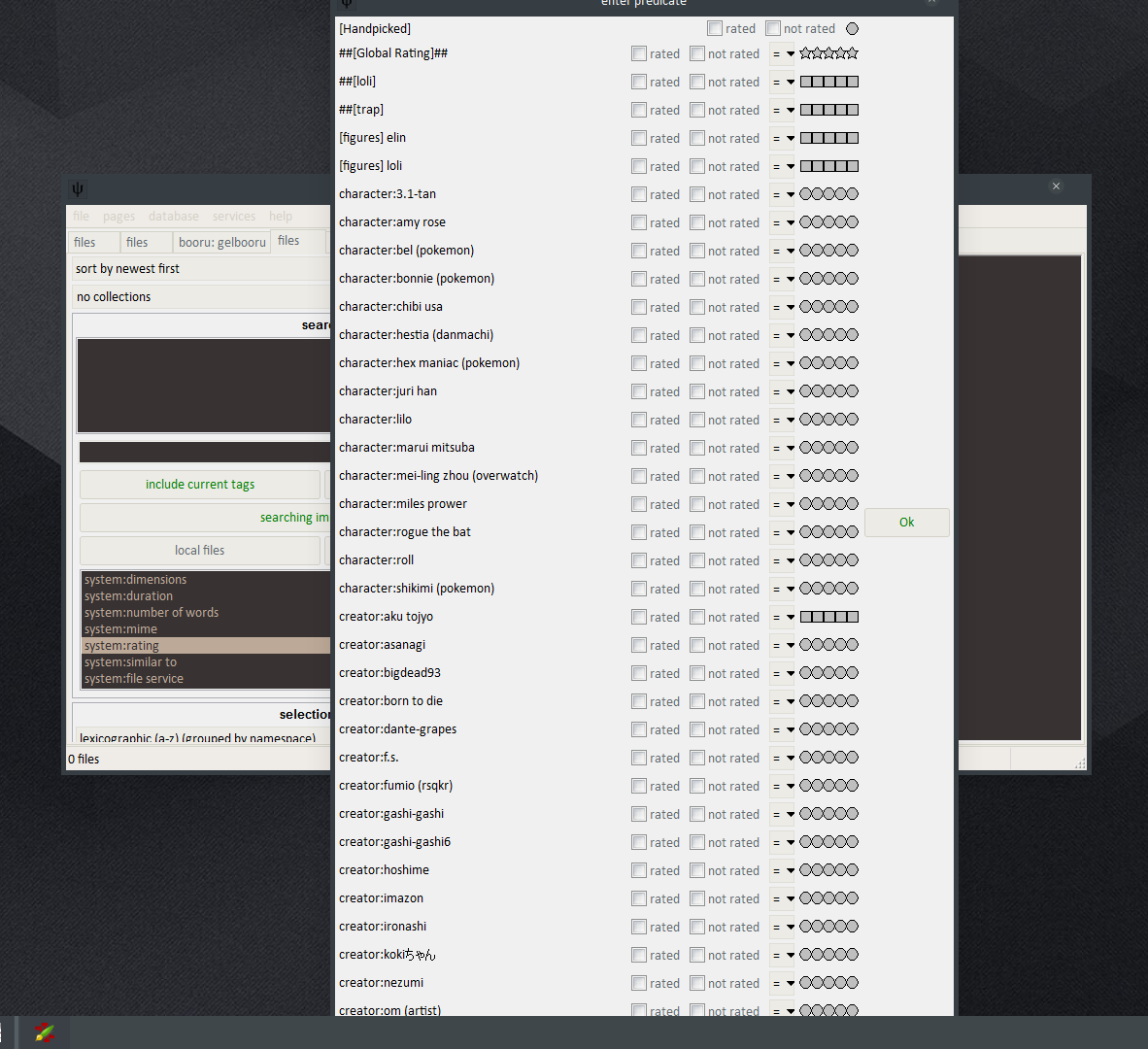Click the [figures] loli squares rating control
The width and height of the screenshot is (1148, 1049).
tap(828, 166)
